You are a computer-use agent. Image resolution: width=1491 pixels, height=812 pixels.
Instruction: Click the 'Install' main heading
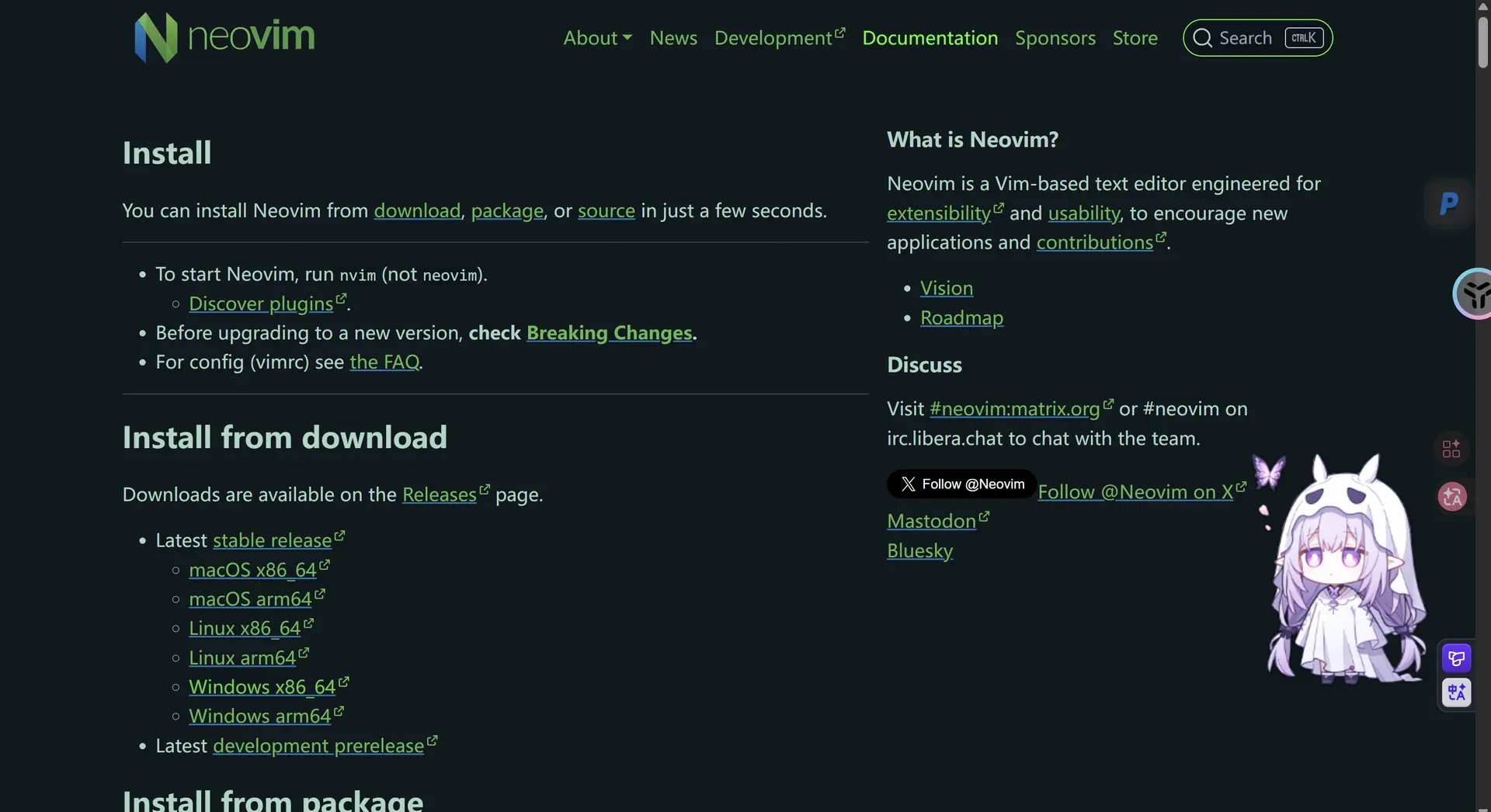[167, 153]
